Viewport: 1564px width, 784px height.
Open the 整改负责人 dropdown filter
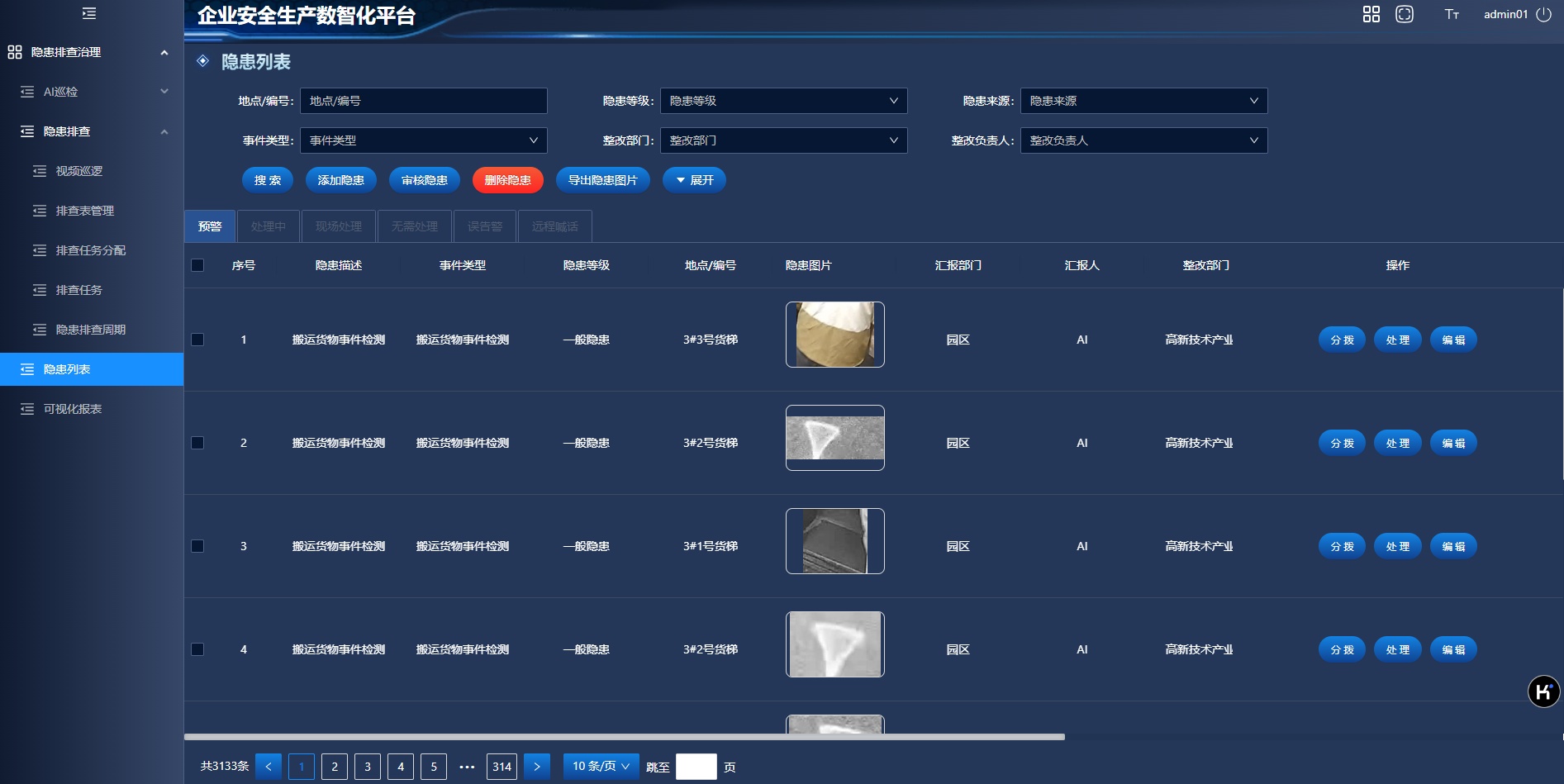pos(1143,140)
